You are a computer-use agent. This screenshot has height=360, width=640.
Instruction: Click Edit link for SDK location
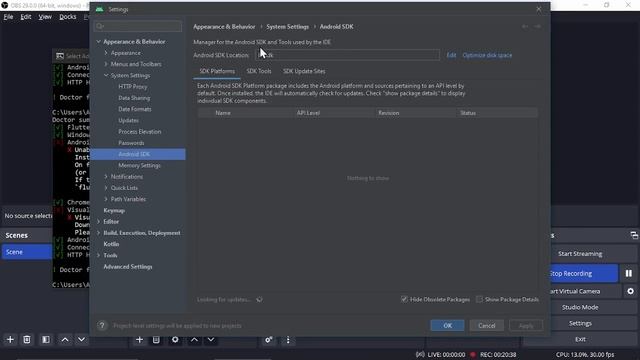point(451,55)
